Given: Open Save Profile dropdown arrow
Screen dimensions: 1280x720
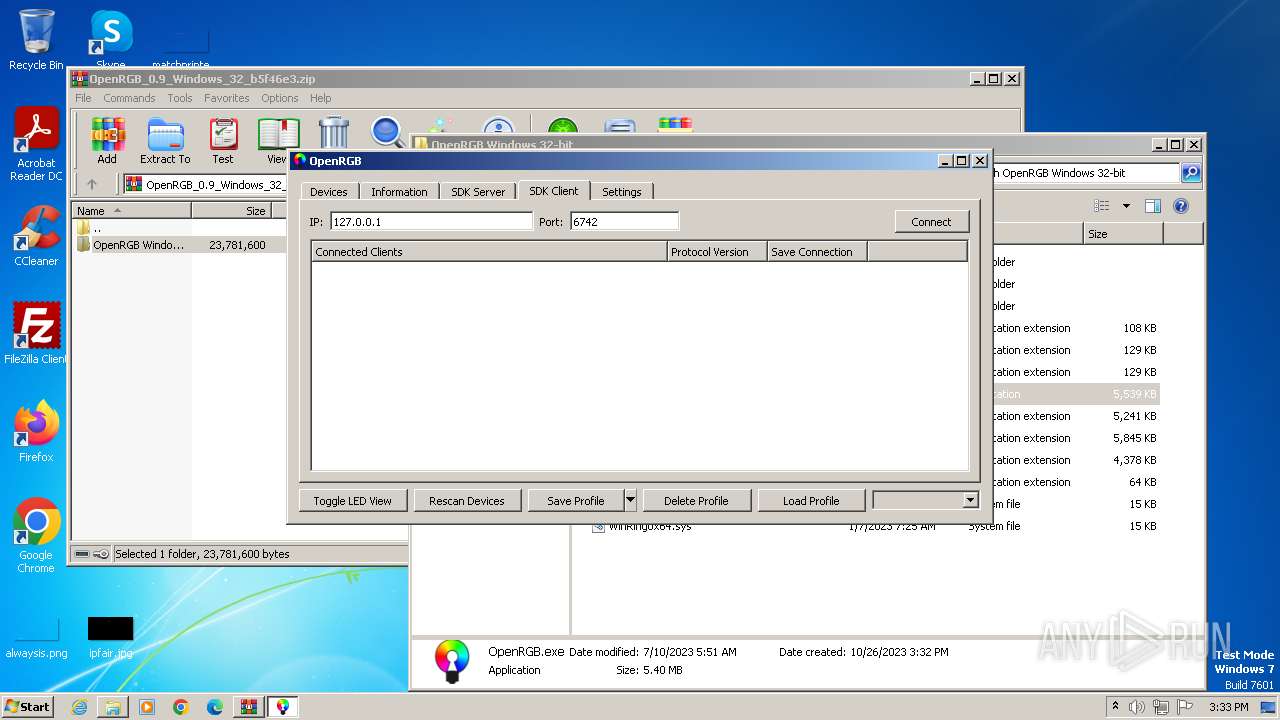Looking at the screenshot, I should [630, 500].
